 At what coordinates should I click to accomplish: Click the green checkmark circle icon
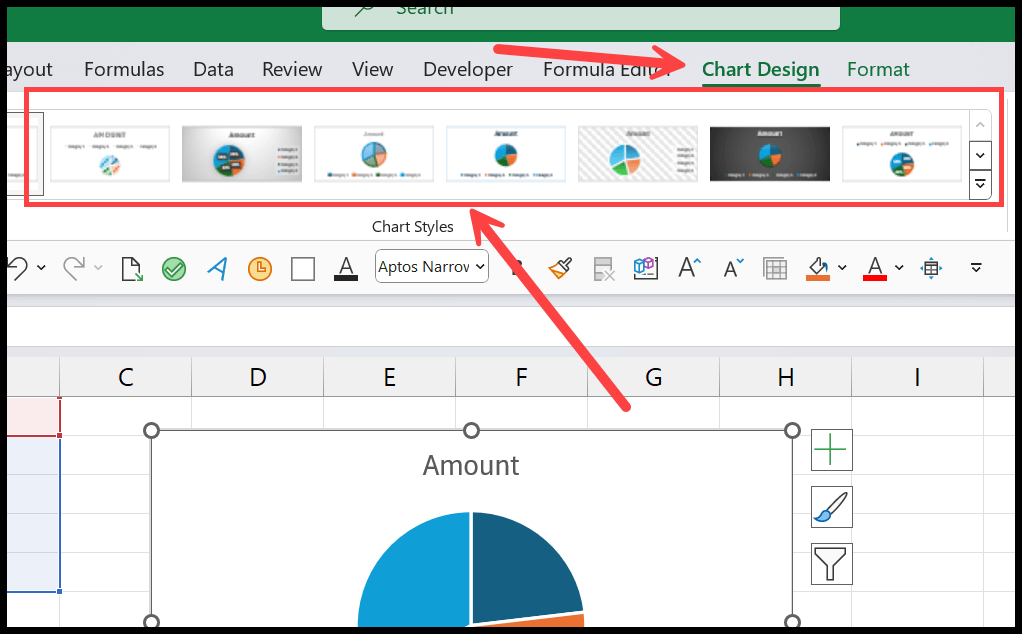pos(174,268)
